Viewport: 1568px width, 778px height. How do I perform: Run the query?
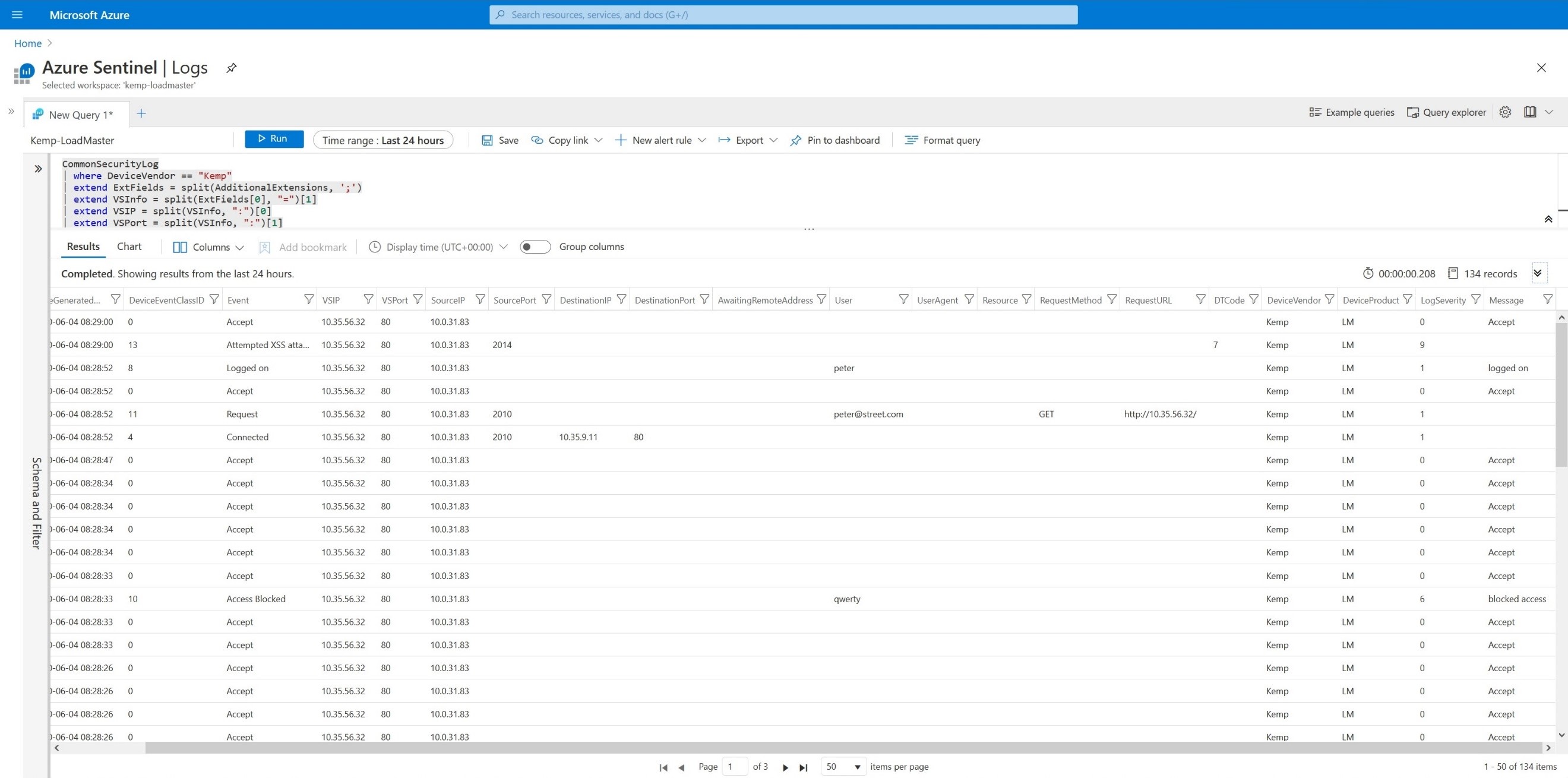click(x=274, y=139)
